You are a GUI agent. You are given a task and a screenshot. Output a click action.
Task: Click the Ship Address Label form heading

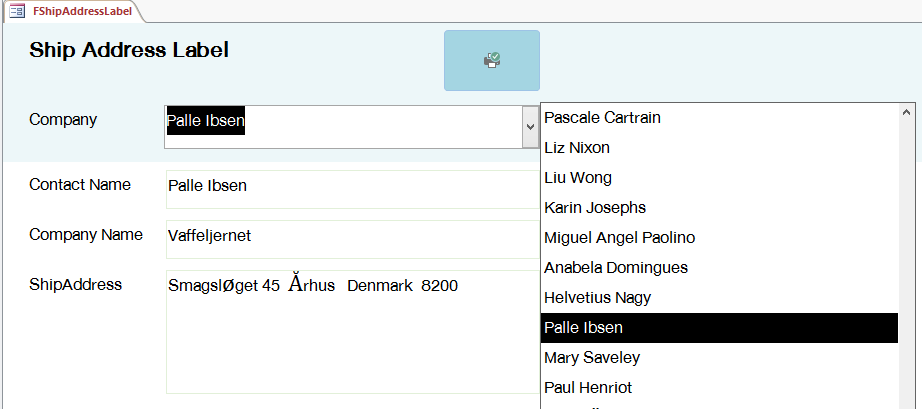coord(129,50)
